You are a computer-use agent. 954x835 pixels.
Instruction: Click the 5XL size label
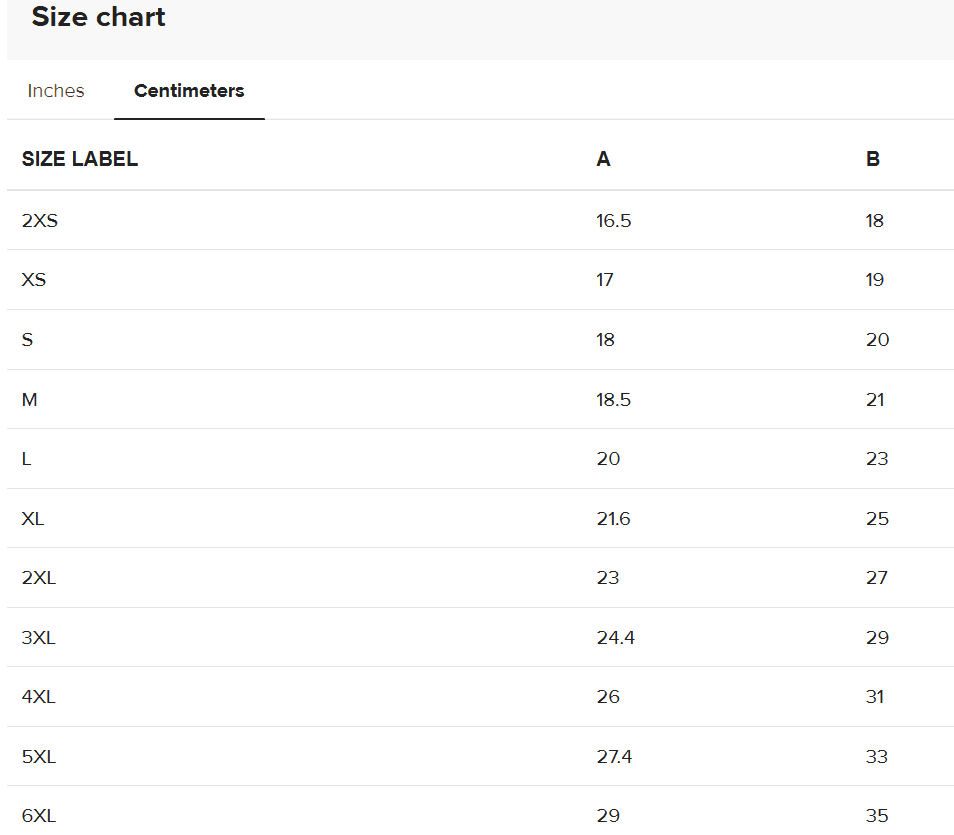tap(39, 757)
